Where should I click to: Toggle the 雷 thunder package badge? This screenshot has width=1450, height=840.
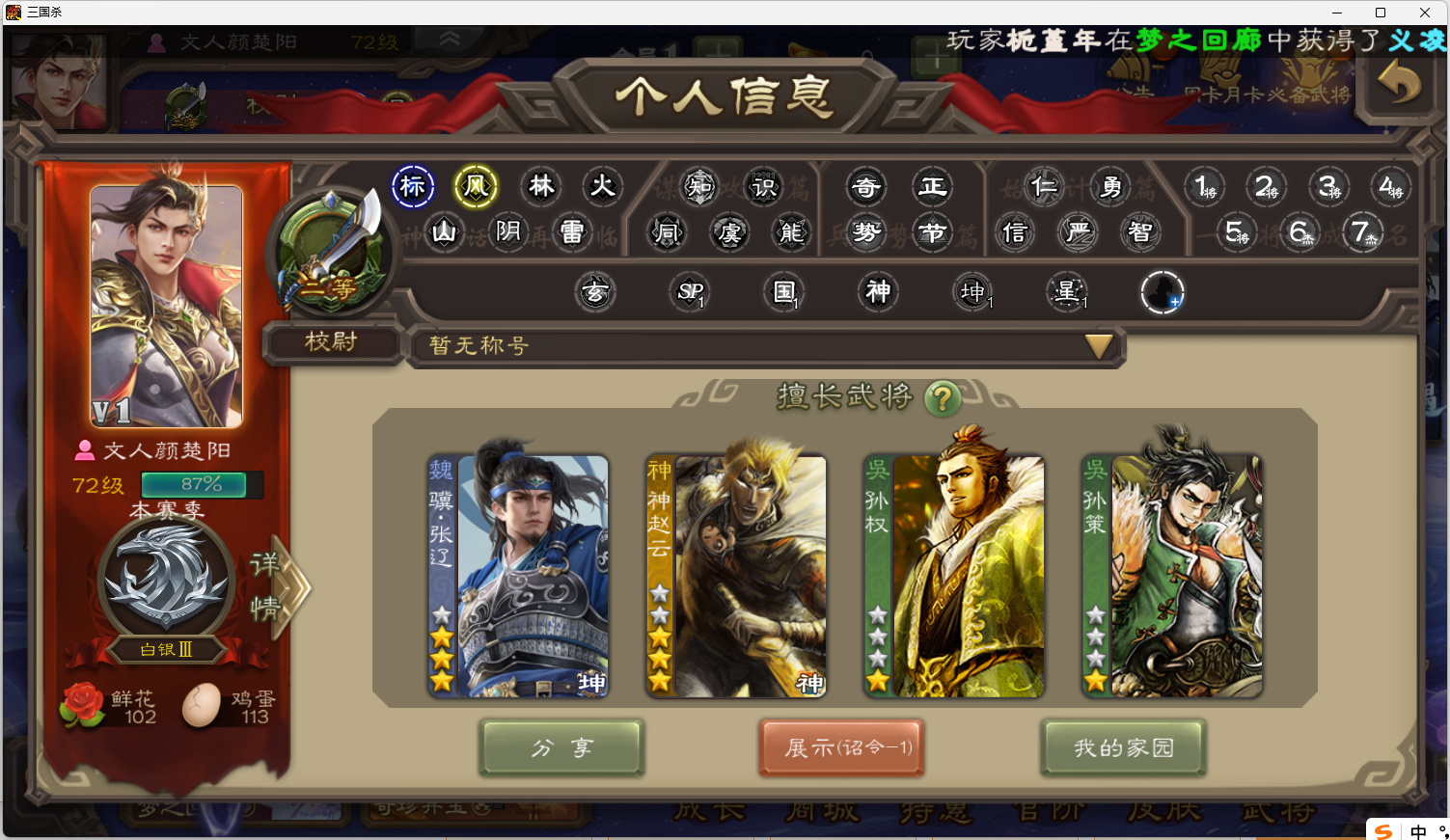pyautogui.click(x=572, y=232)
